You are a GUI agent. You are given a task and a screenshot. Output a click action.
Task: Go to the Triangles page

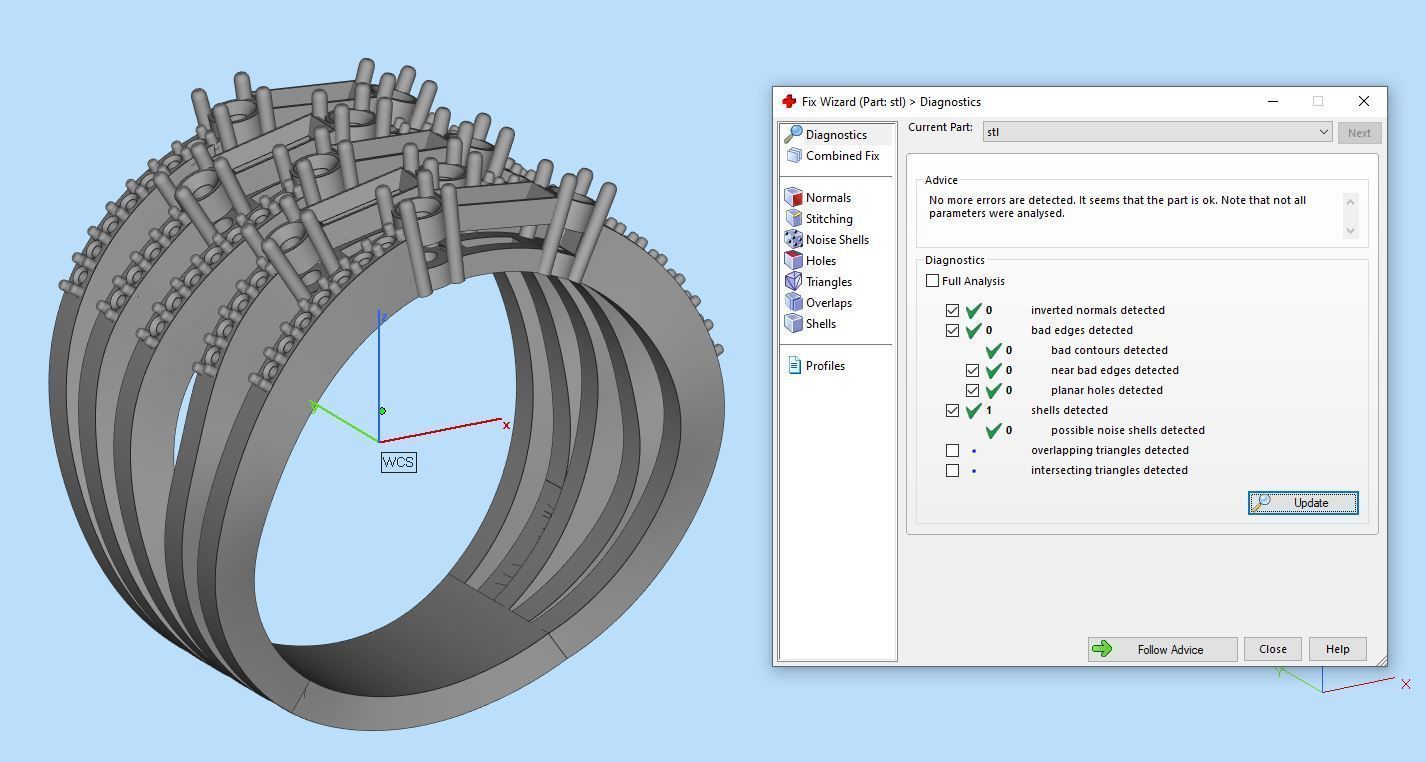point(829,282)
